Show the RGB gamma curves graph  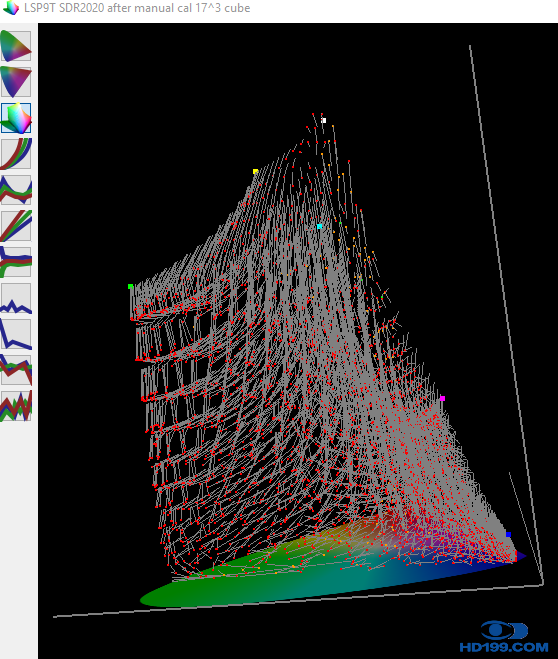(16, 154)
